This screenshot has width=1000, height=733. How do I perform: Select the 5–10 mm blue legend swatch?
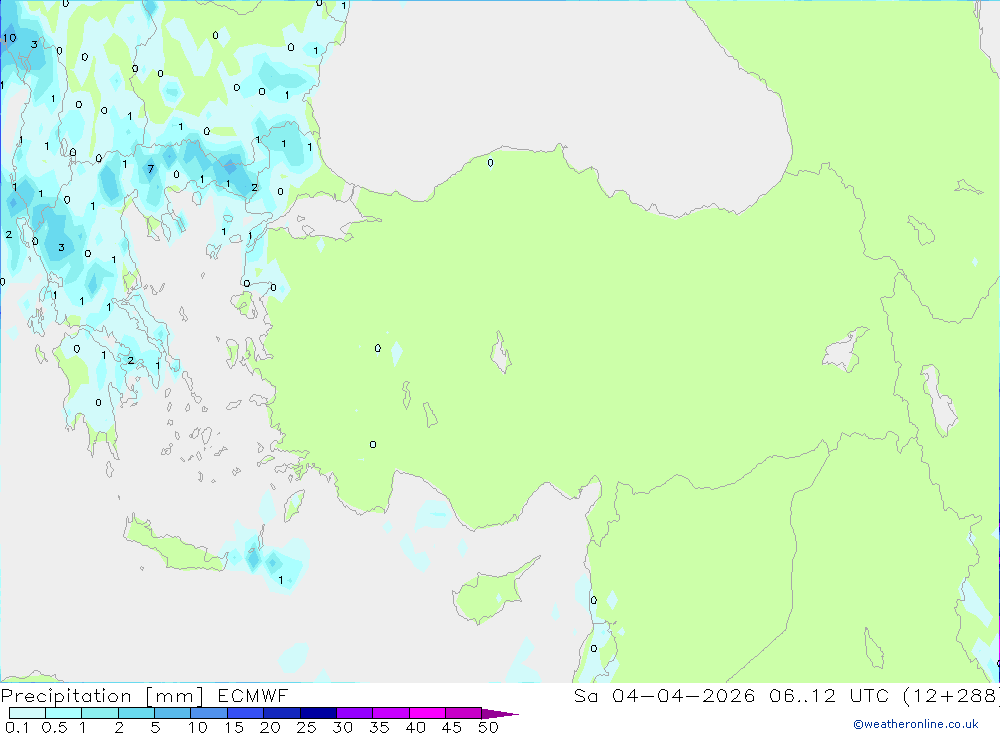173,713
